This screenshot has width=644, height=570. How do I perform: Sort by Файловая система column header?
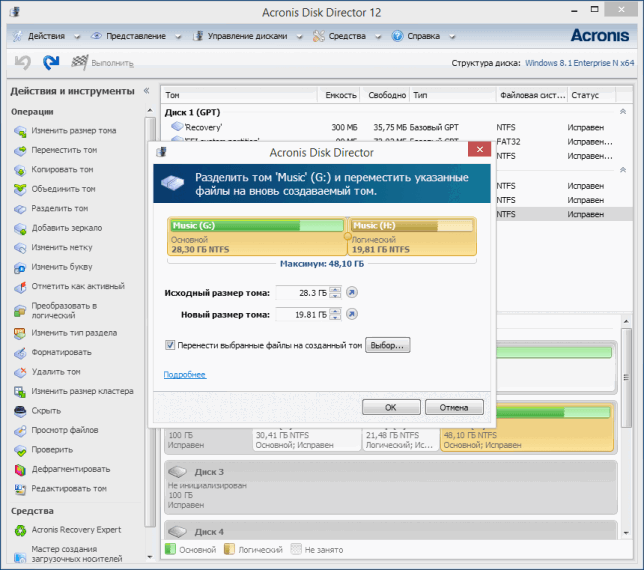(x=532, y=95)
